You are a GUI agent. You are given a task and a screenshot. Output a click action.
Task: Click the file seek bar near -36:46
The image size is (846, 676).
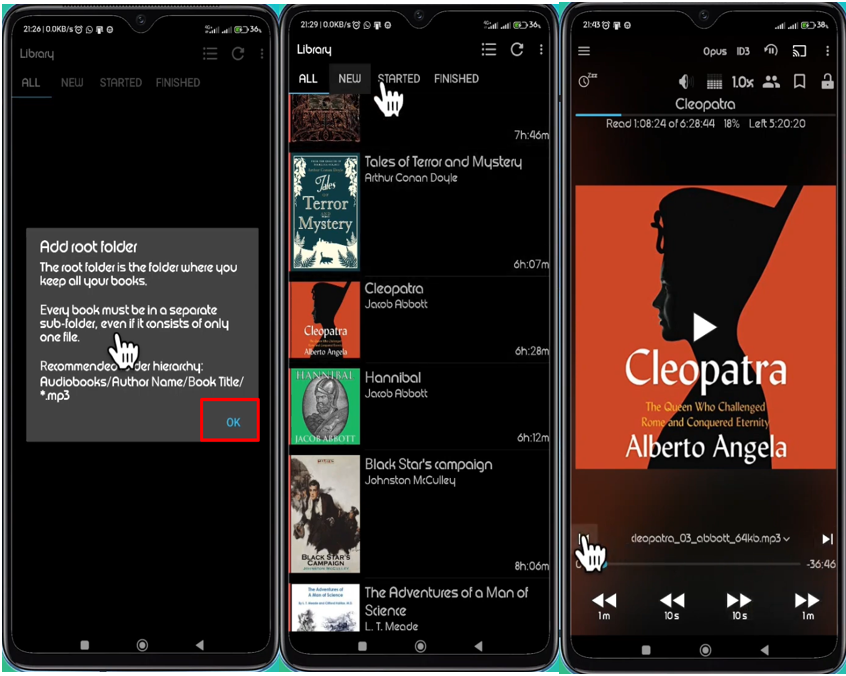click(x=701, y=564)
